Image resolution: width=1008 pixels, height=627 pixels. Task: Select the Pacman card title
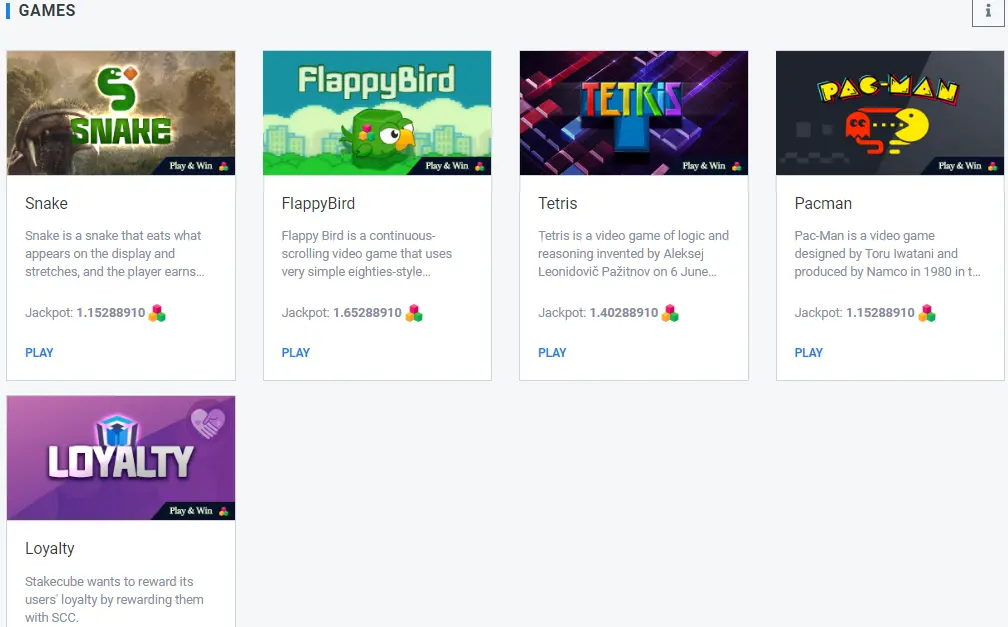(823, 203)
